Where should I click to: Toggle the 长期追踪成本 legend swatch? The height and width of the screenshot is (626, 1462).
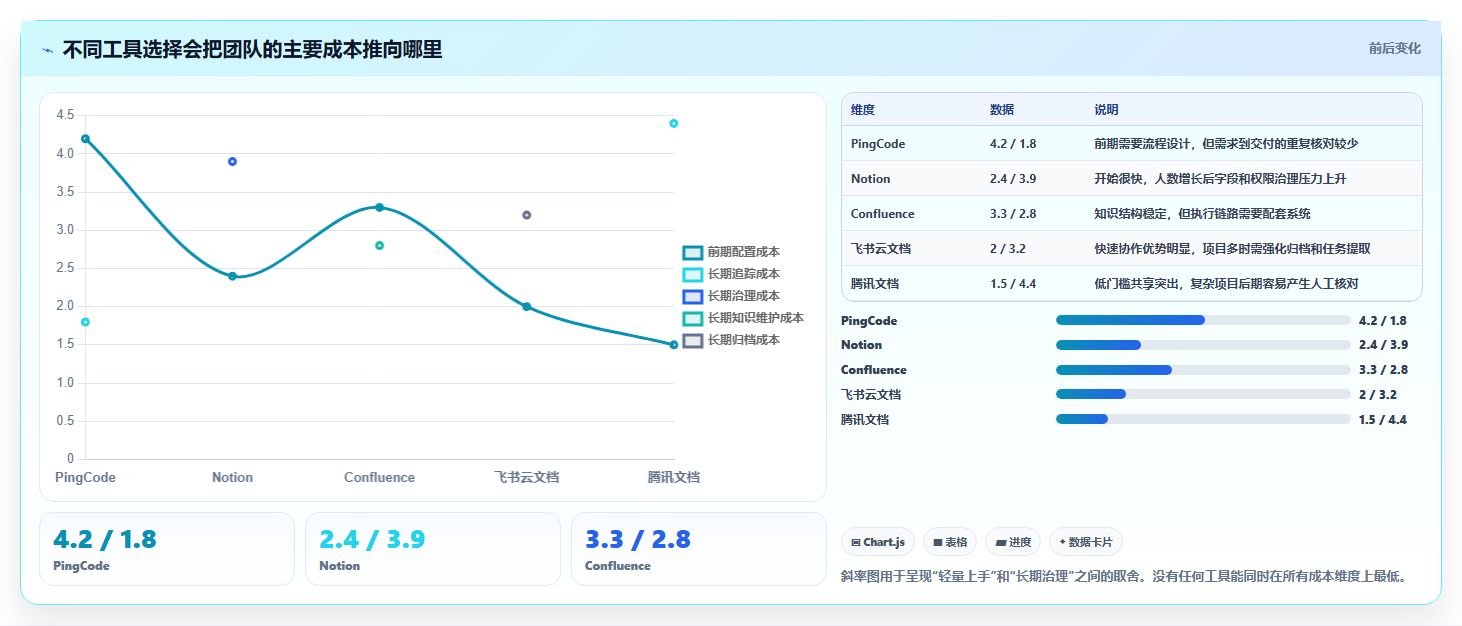pos(693,274)
